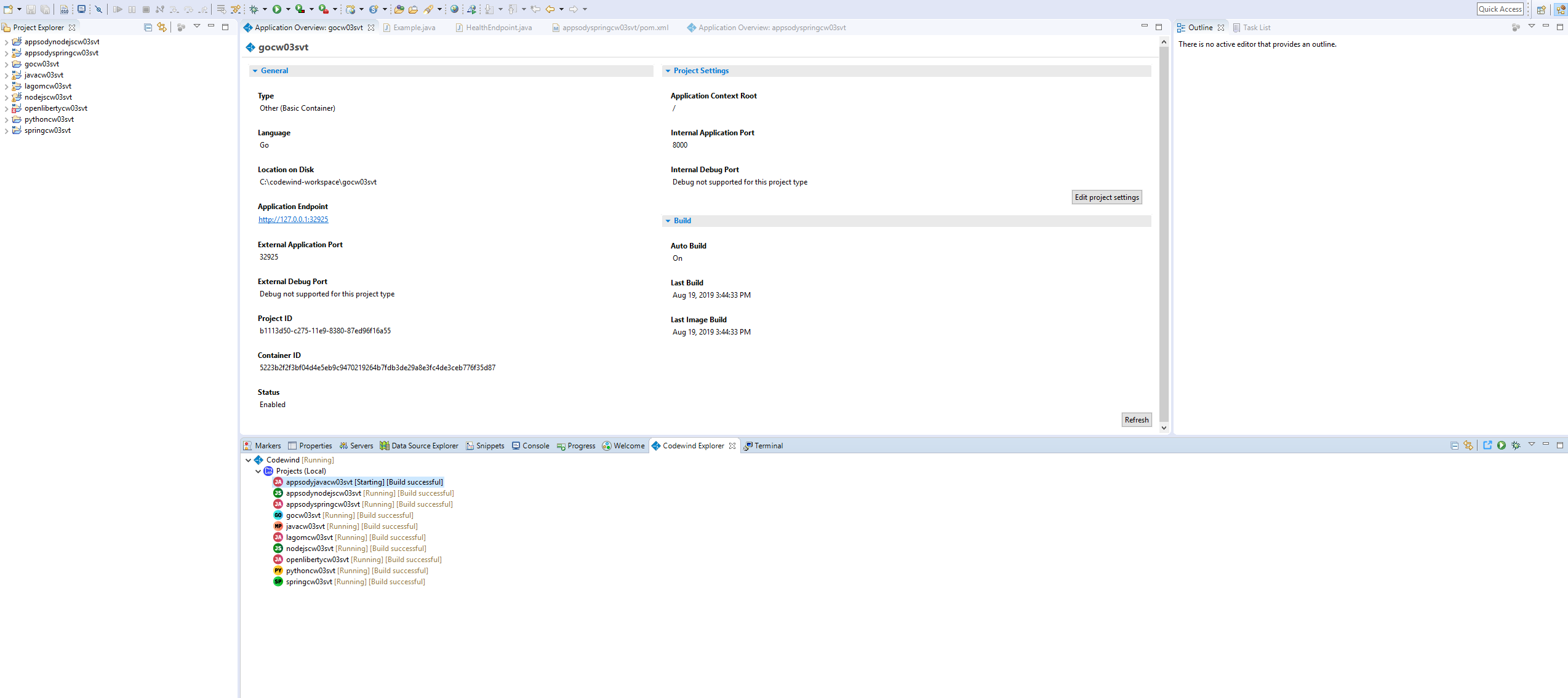Collapse the Build section in Application Overview
Viewport: 1568px width, 698px height.
click(x=668, y=220)
